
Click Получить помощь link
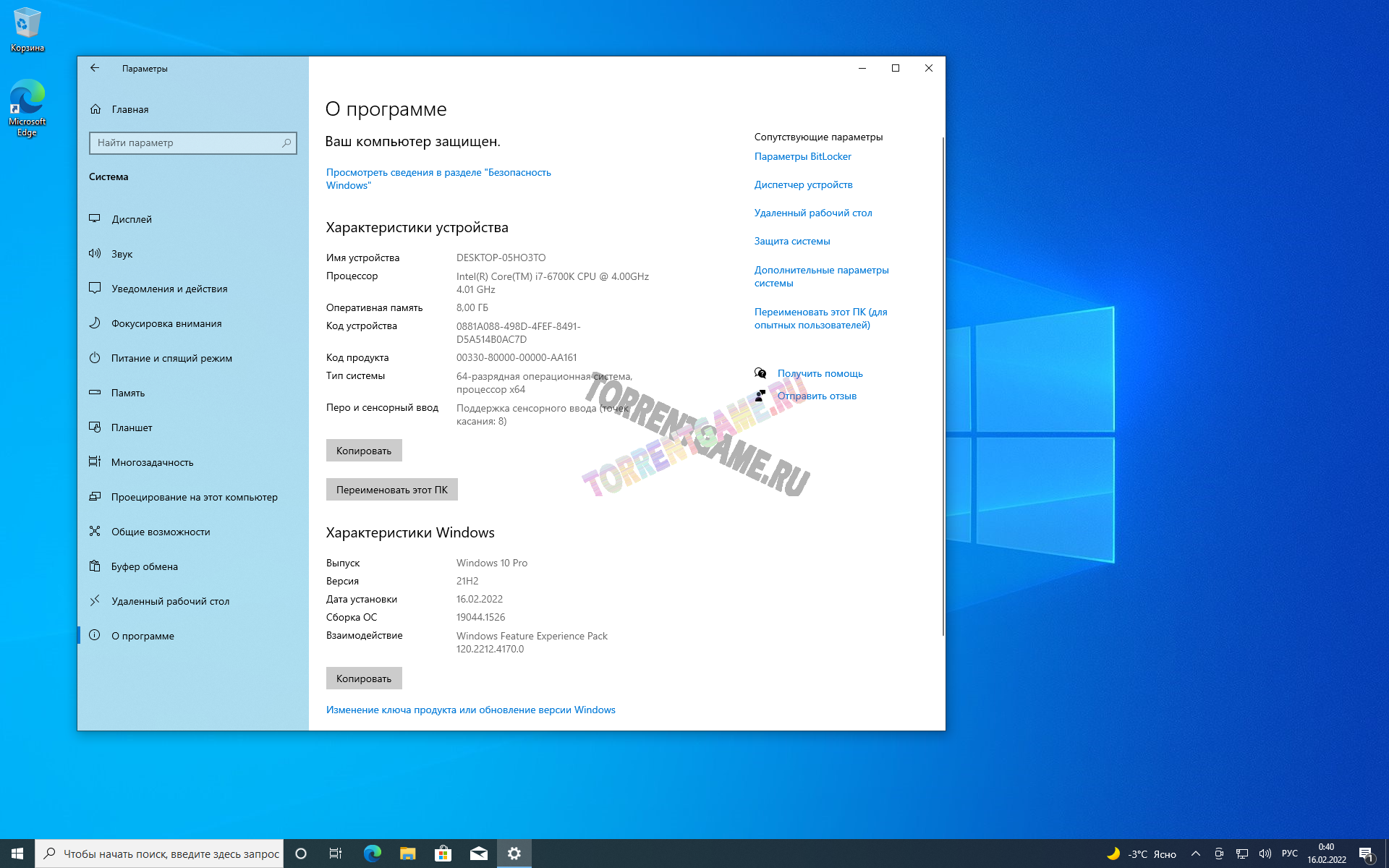click(820, 373)
